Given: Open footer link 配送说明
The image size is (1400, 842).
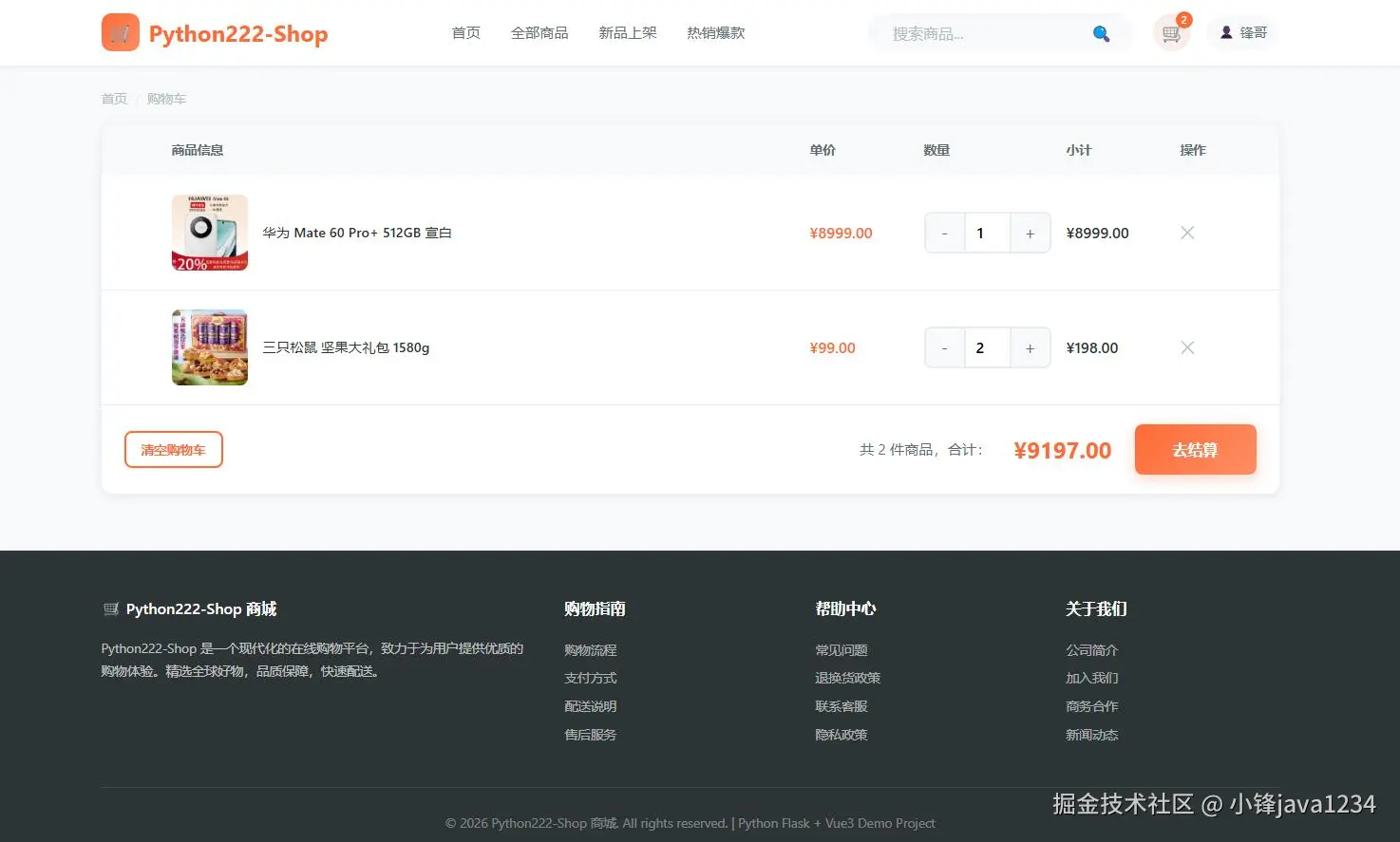Looking at the screenshot, I should [591, 706].
